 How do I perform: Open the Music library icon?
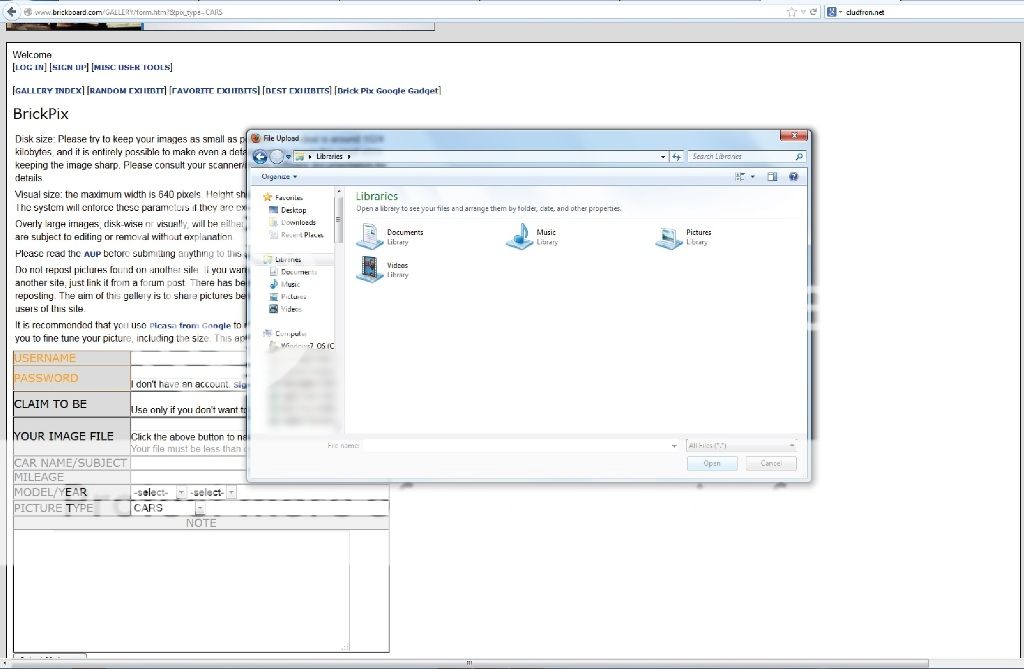pos(519,237)
